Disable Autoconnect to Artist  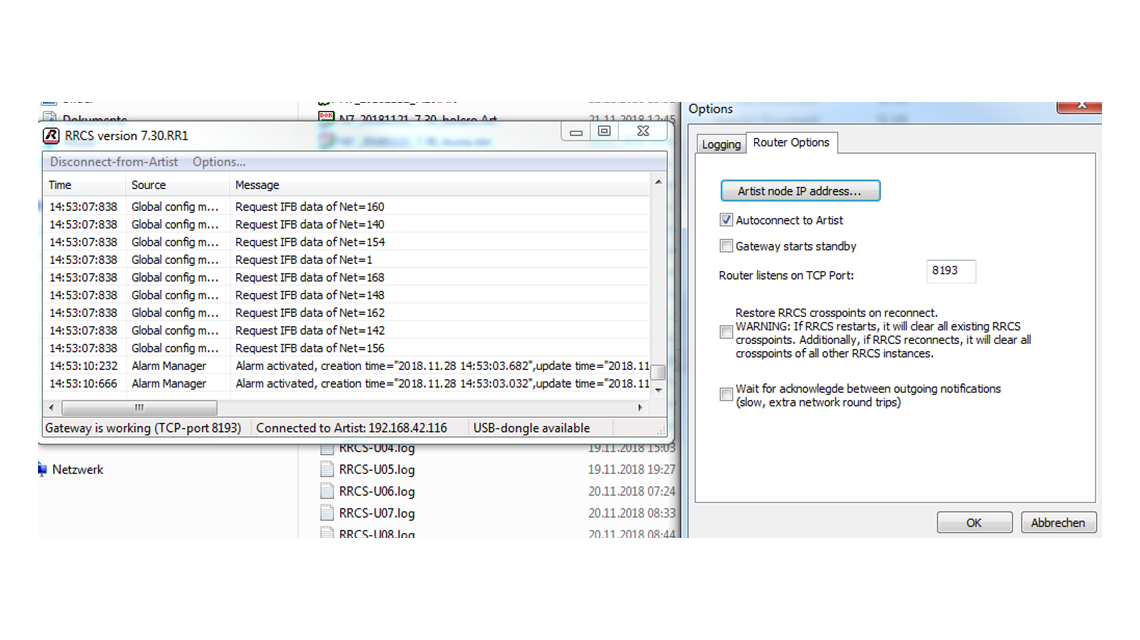(x=726, y=220)
